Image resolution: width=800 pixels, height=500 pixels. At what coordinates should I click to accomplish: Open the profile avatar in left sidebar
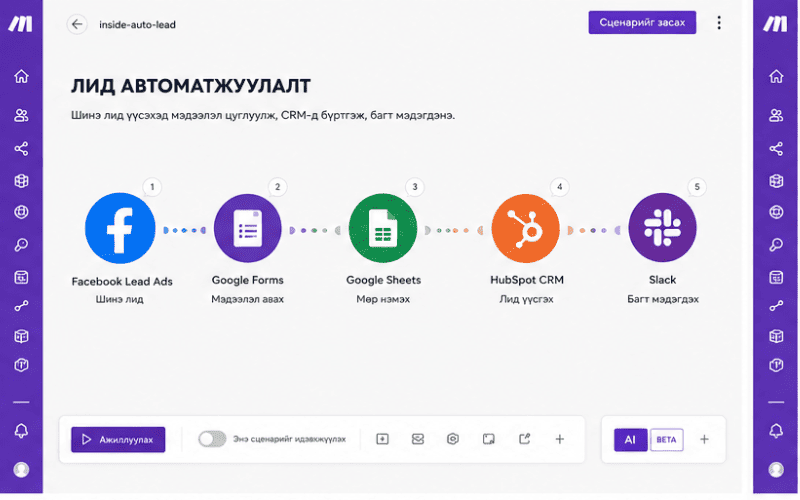point(21,469)
